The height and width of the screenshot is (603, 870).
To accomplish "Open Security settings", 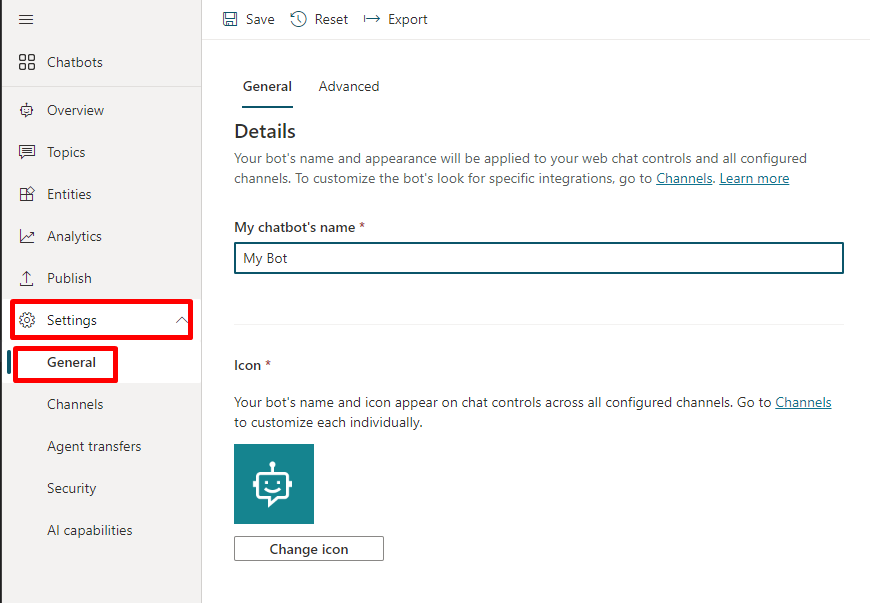I will coord(72,489).
